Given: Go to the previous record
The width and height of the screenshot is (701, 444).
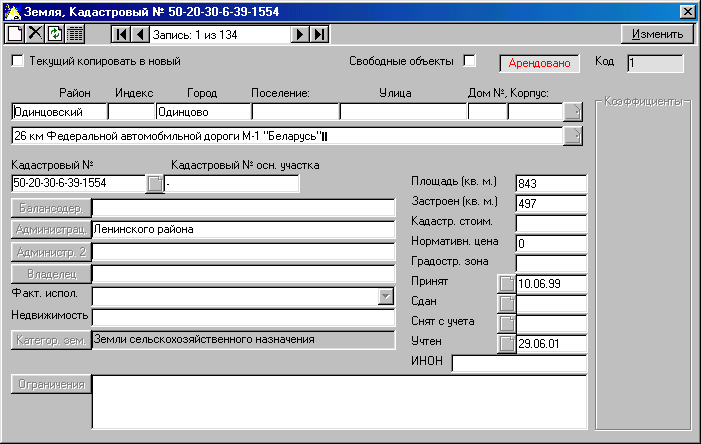Looking at the screenshot, I should 140,34.
